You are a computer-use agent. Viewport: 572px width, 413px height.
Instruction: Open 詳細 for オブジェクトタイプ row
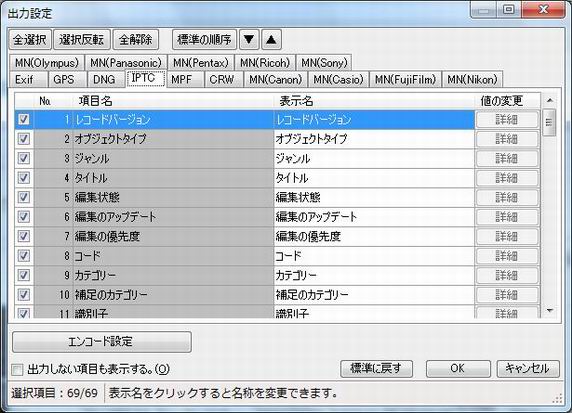507,139
